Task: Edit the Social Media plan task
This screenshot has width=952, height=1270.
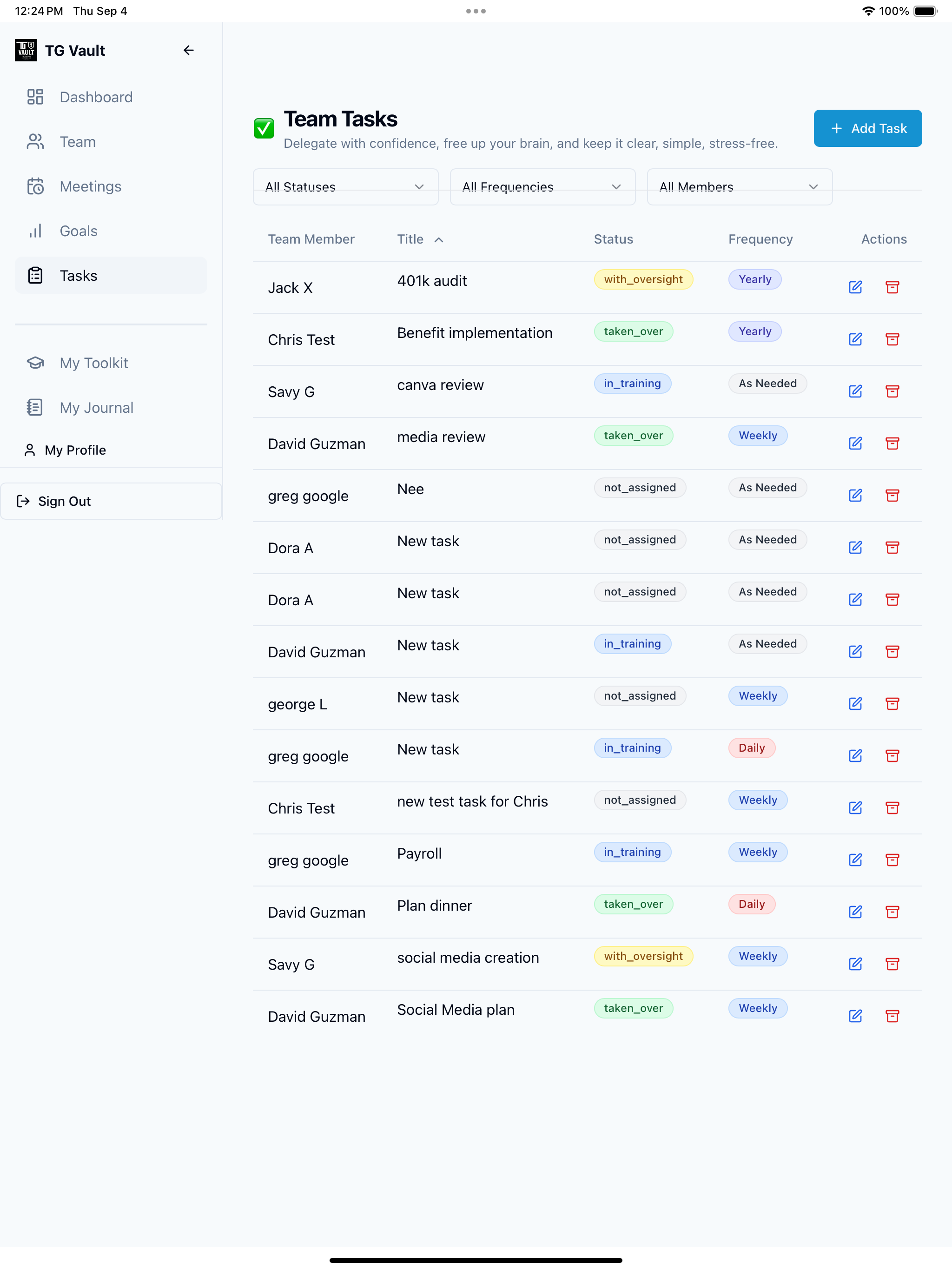Action: coord(855,1016)
